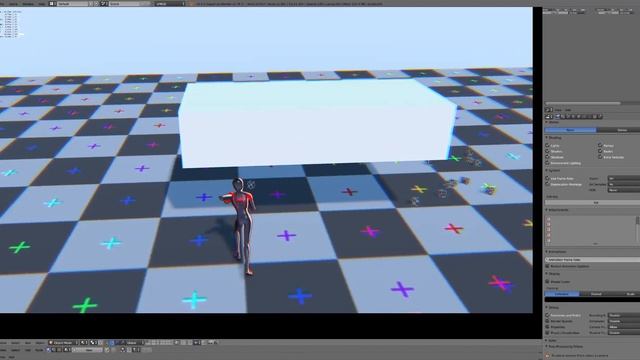Collapse the System panel
640x360 pixels.
tap(547, 170)
